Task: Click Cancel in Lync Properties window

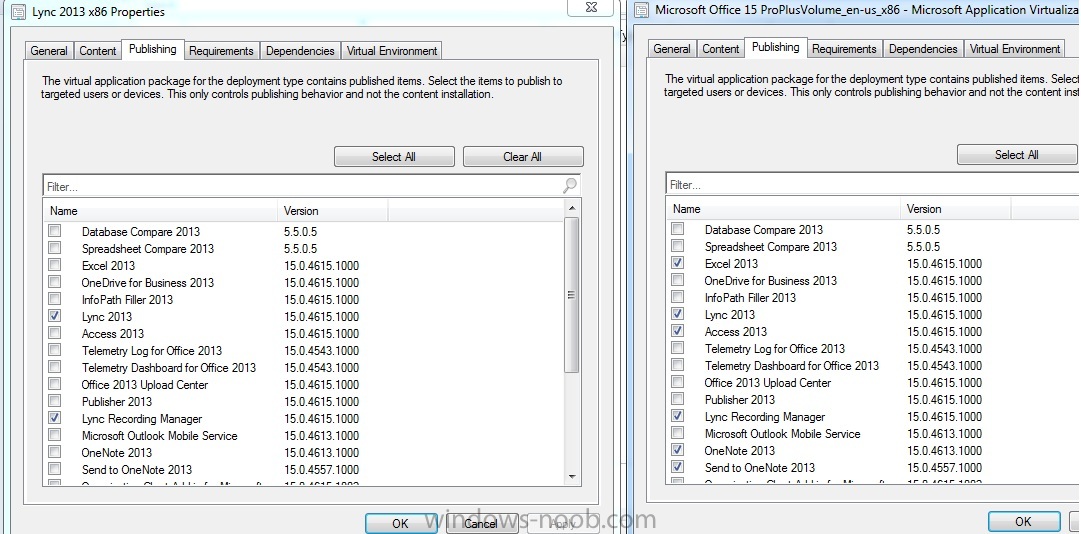Action: coord(481,524)
